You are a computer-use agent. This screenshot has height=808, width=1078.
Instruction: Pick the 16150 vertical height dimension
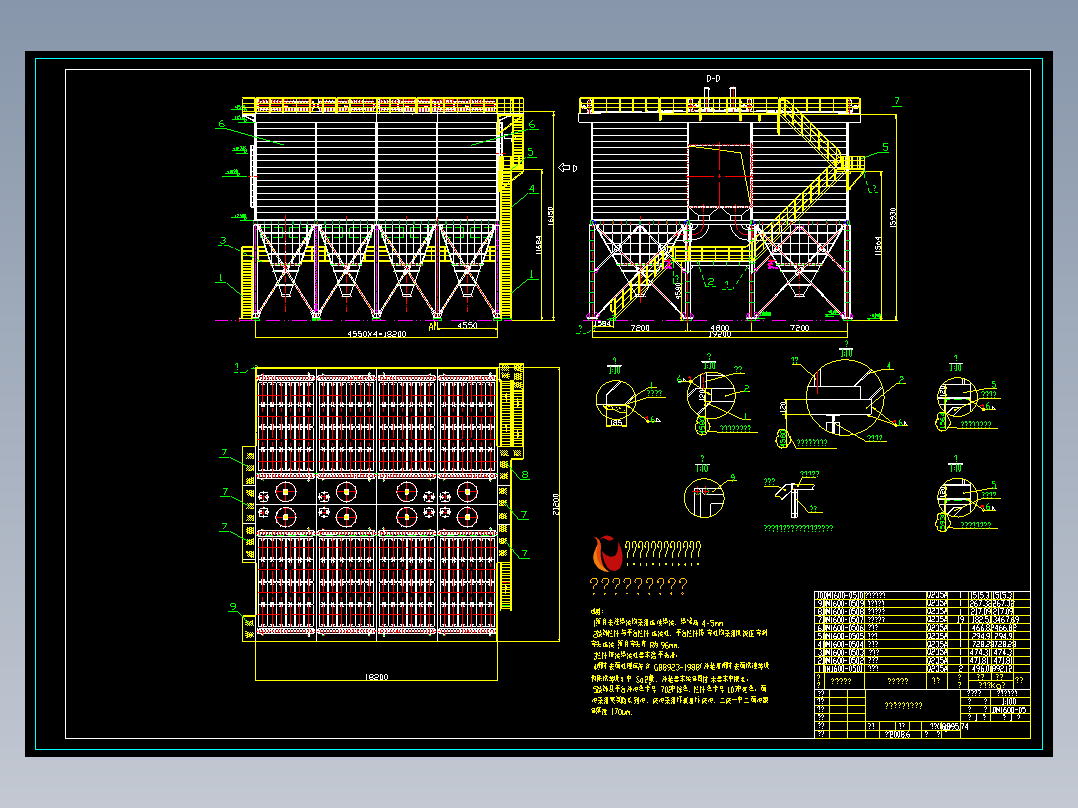550,215
